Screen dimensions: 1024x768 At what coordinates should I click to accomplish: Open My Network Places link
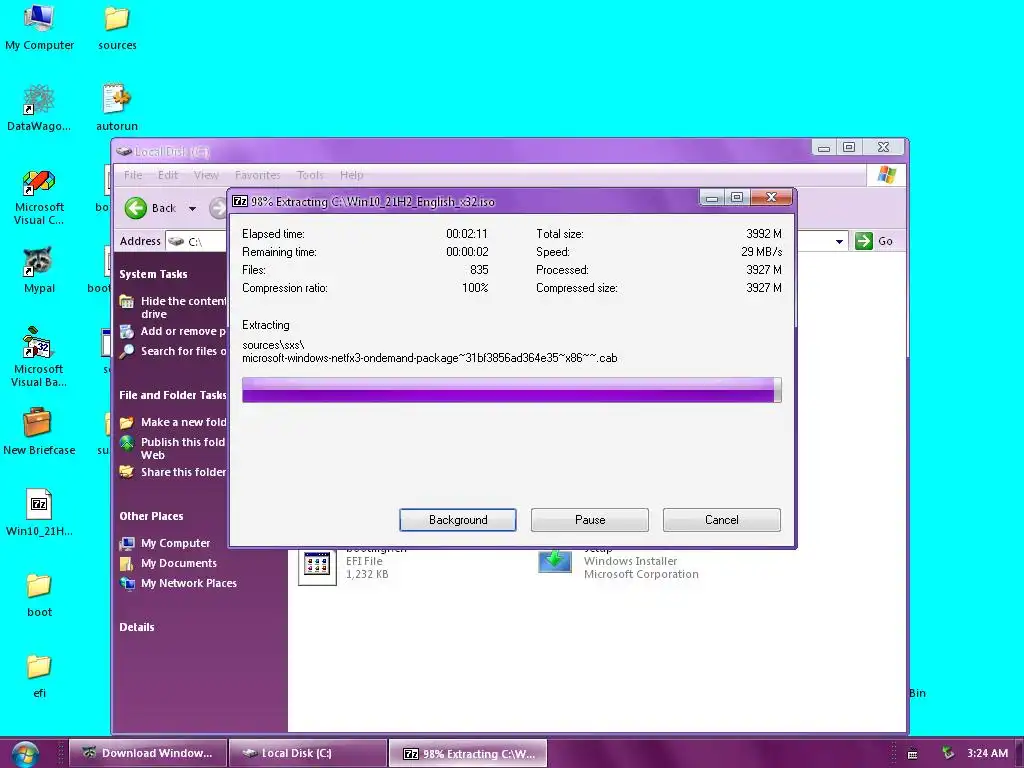pyautogui.click(x=178, y=583)
